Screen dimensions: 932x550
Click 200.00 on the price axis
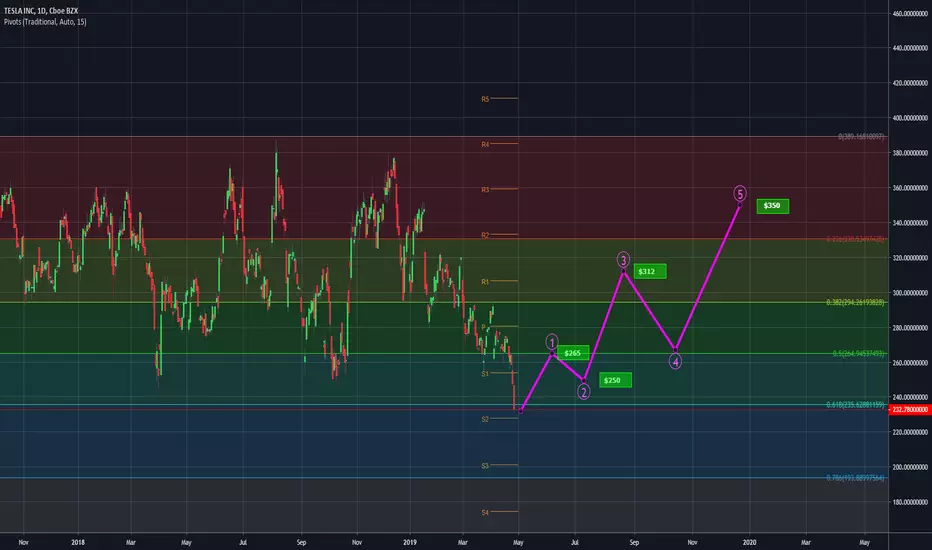point(910,467)
